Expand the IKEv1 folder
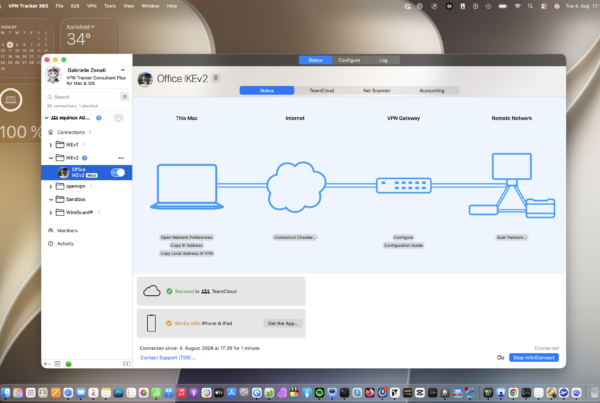 (51, 145)
